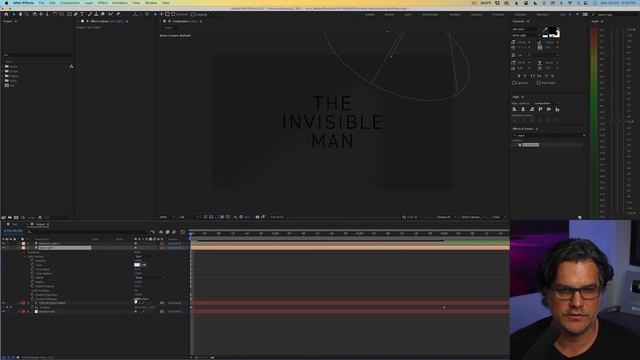The image size is (640, 360).
Task: Select the Rectangle shape tool
Action: (69, 14)
